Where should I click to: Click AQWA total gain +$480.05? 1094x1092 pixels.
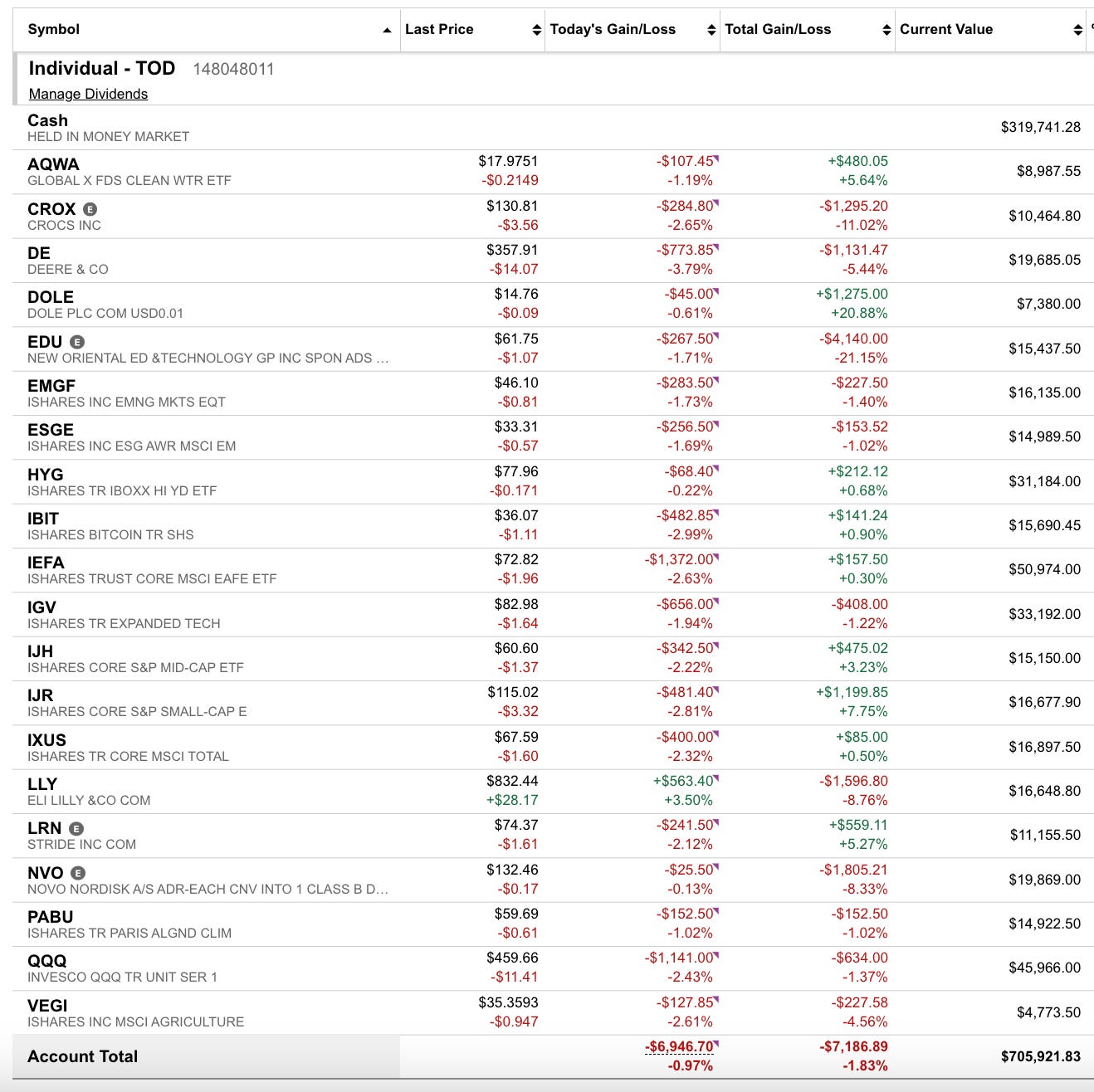(x=857, y=161)
